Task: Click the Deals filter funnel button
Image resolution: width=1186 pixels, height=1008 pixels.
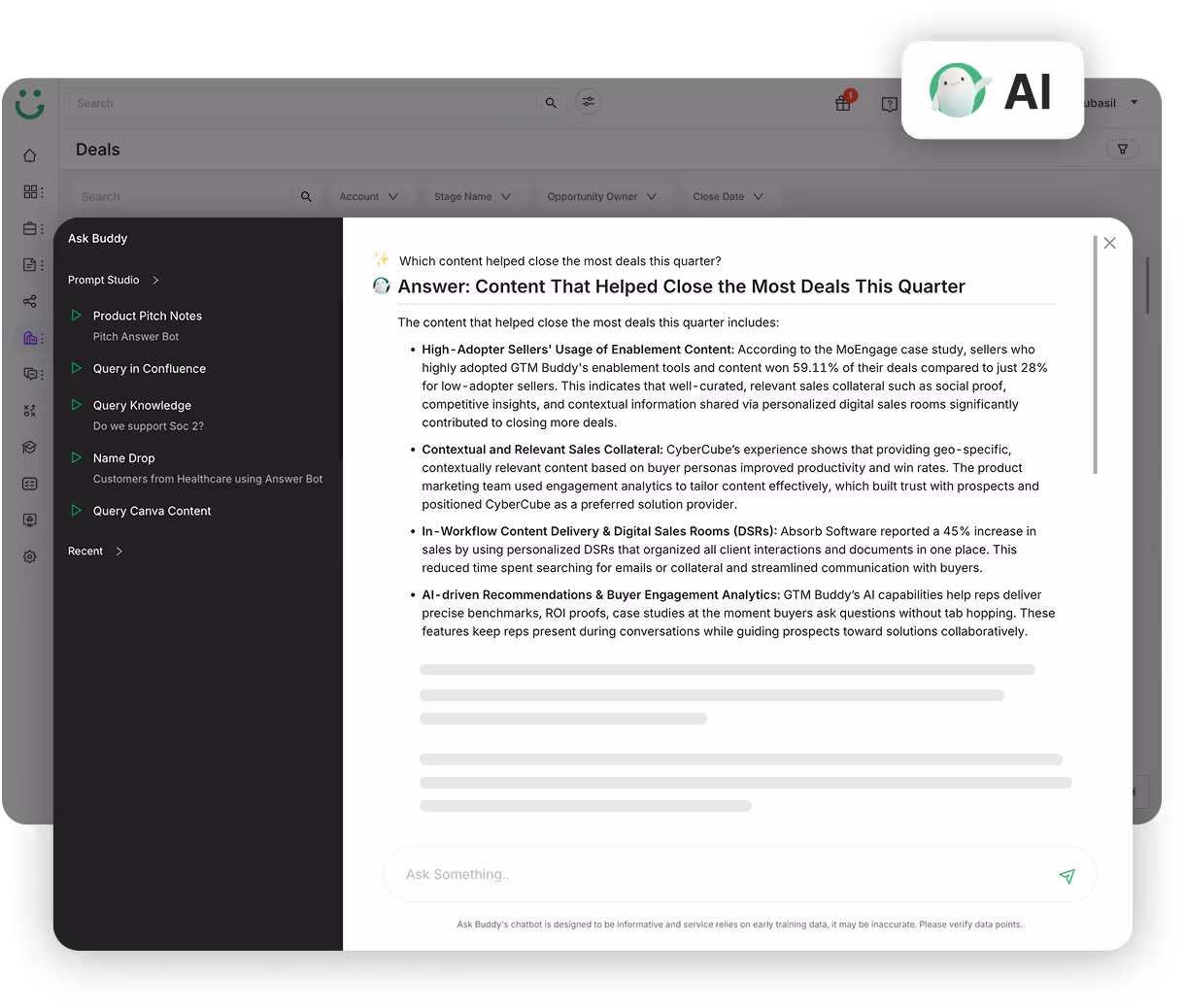Action: 1123,150
